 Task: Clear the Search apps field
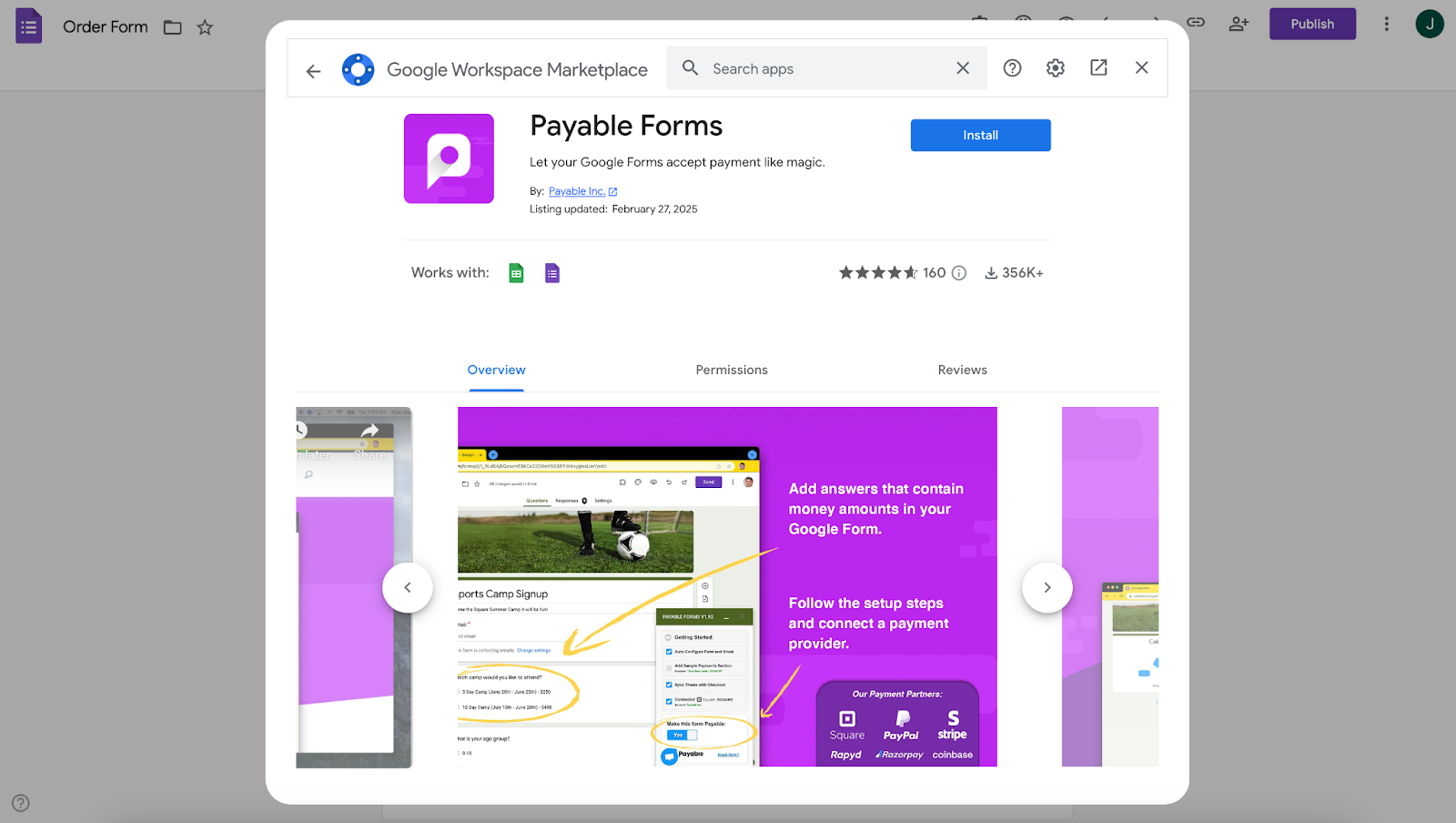pyautogui.click(x=963, y=68)
